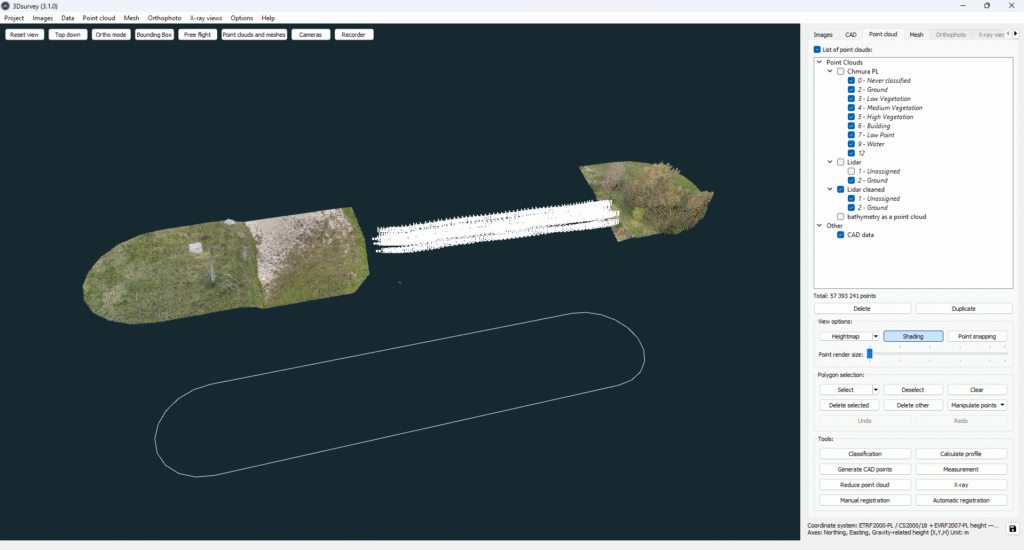Uncheck 0 - Never classified class
The height and width of the screenshot is (550, 1024).
(x=851, y=80)
